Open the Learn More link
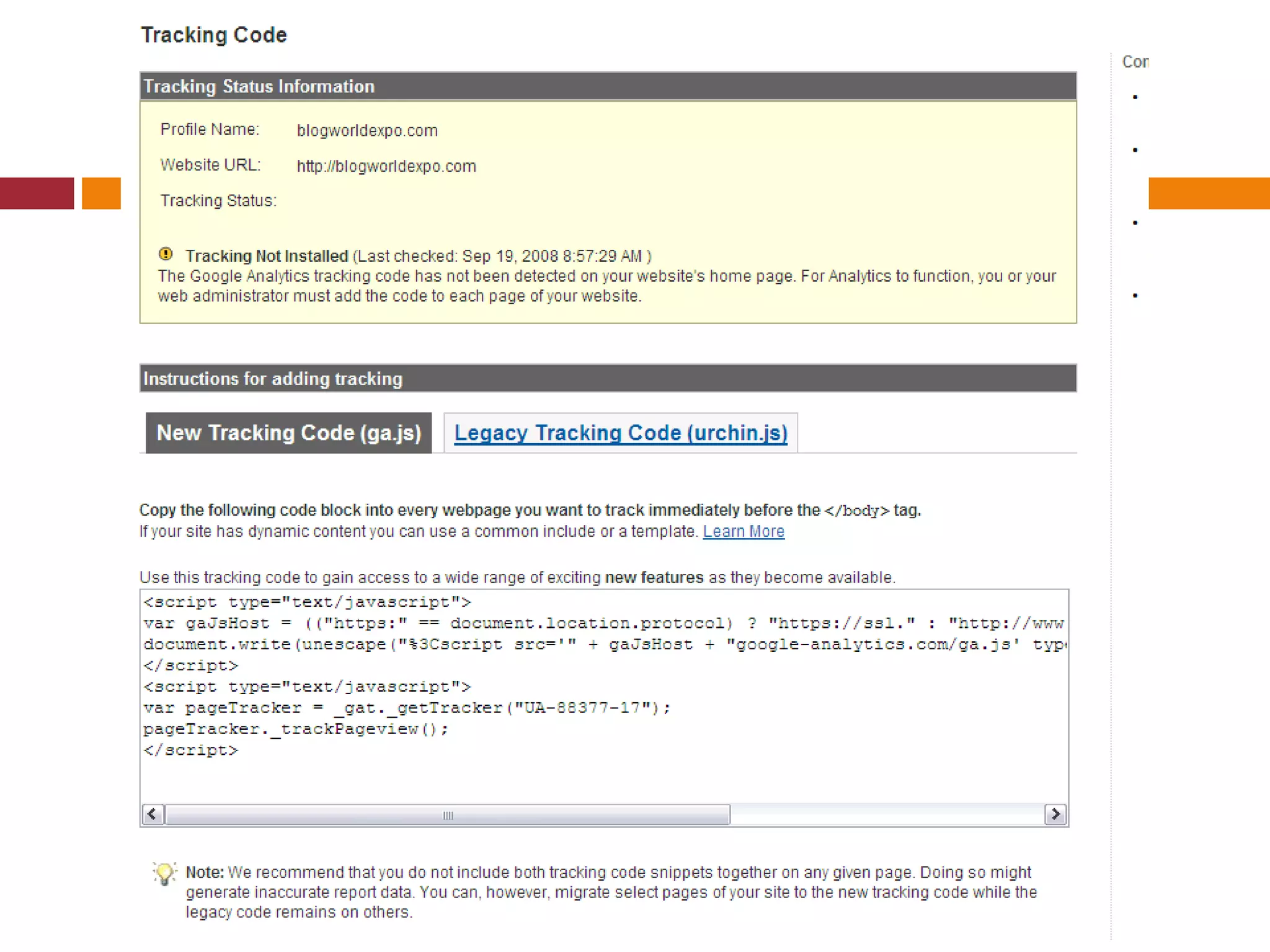1270x952 pixels. pos(743,532)
